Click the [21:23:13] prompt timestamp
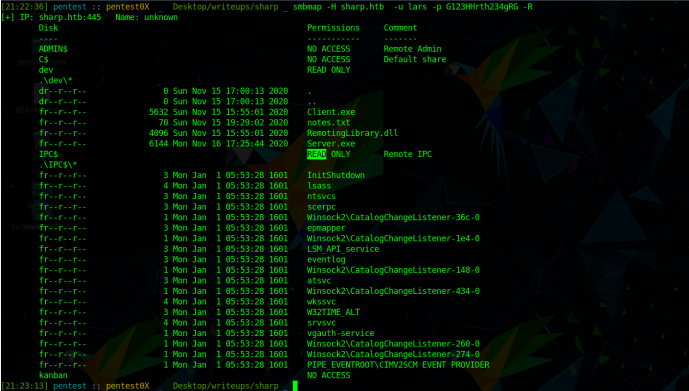The height and width of the screenshot is (391, 689). pyautogui.click(x=25, y=386)
